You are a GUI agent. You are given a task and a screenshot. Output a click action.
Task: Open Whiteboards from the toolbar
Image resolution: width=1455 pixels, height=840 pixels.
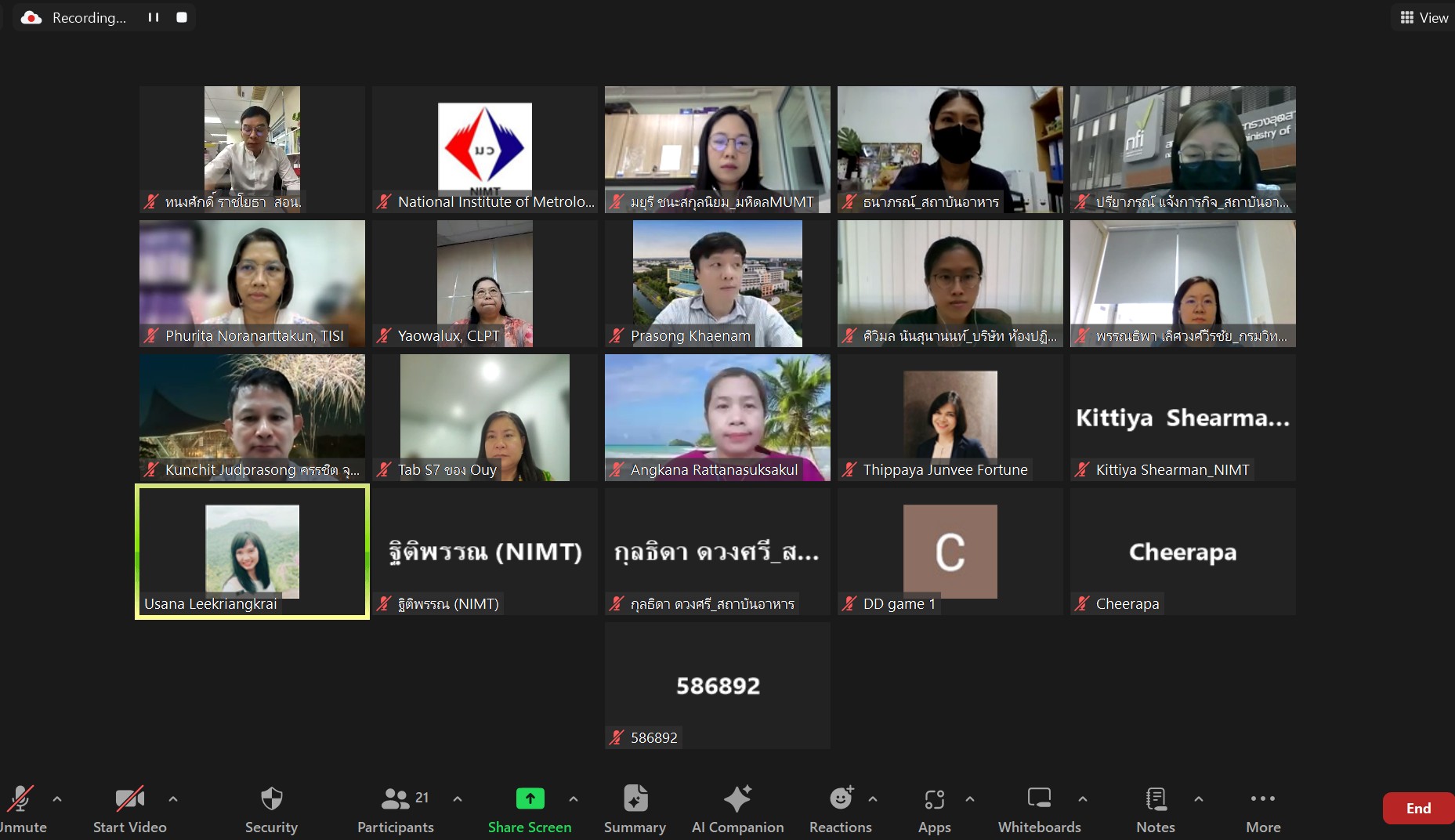coord(1039,799)
